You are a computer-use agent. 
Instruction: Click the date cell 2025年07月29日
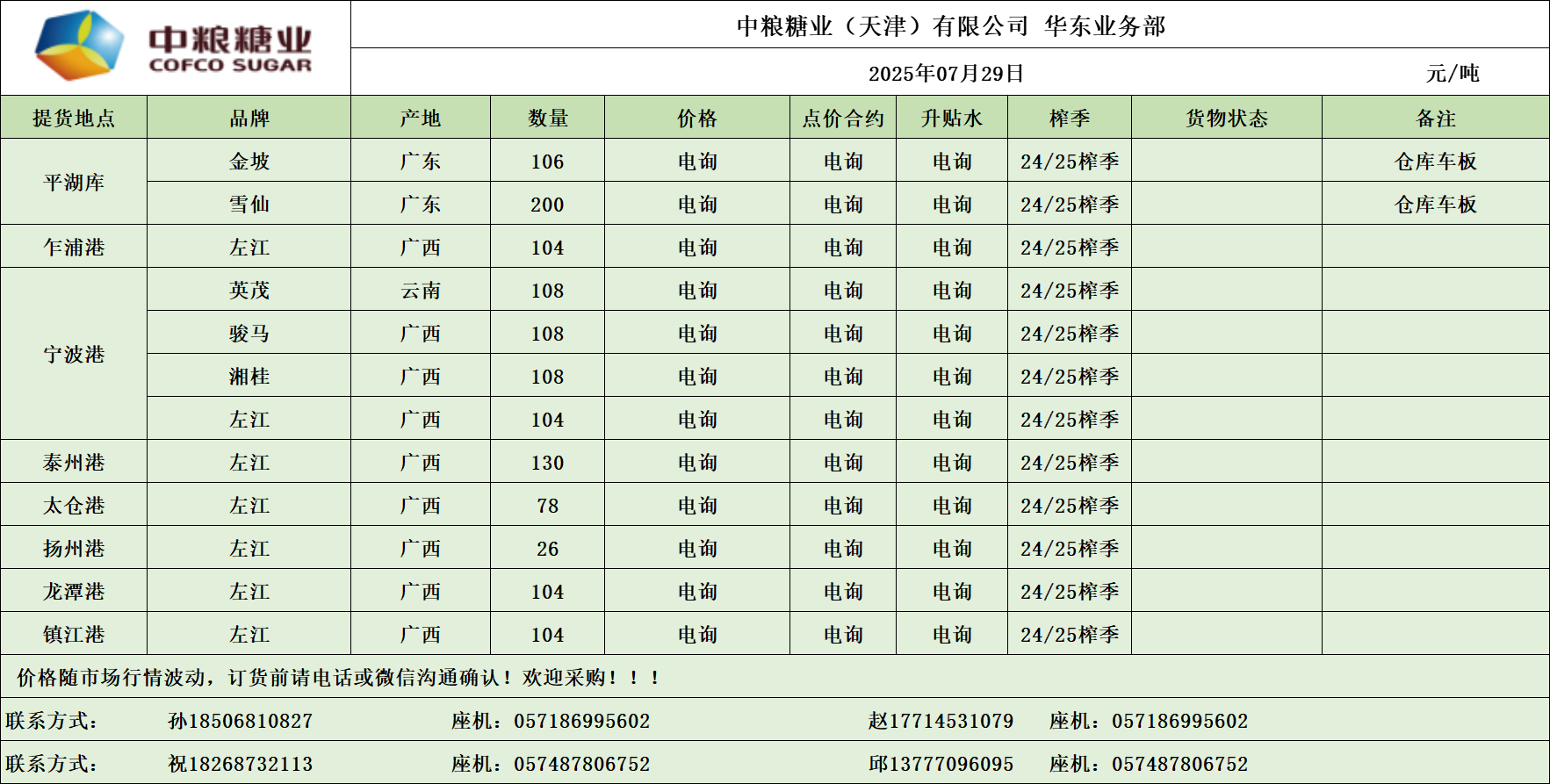pos(946,73)
